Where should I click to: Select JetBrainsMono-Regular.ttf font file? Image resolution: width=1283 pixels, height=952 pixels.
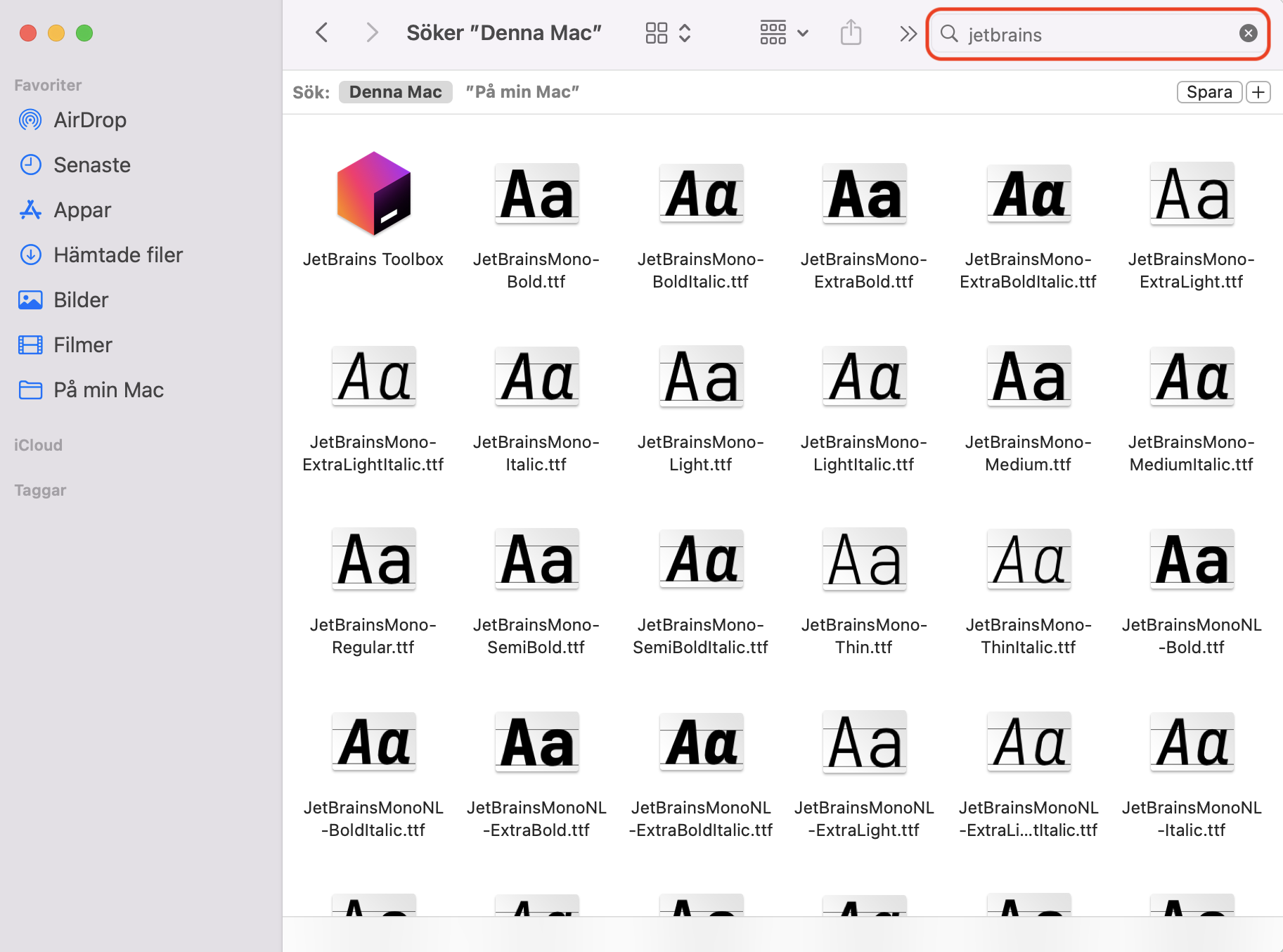click(x=373, y=559)
